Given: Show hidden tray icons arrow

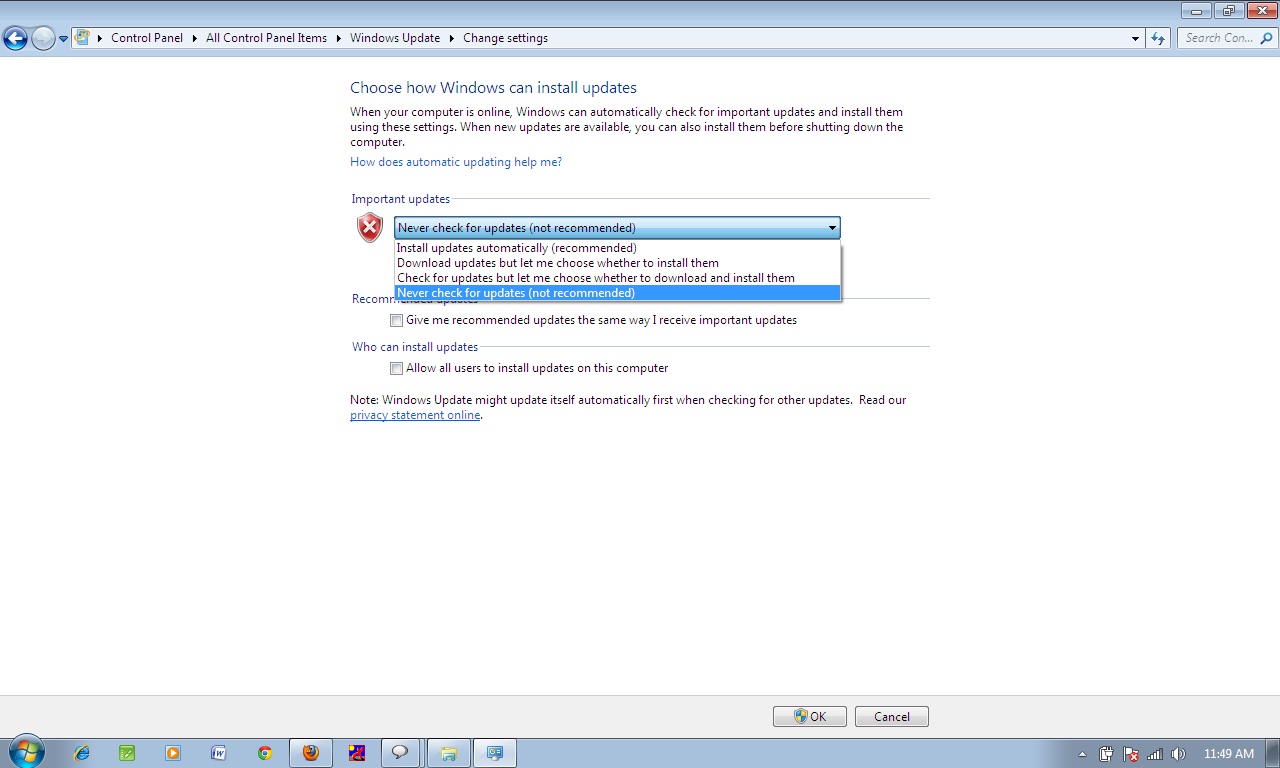Looking at the screenshot, I should (1083, 754).
